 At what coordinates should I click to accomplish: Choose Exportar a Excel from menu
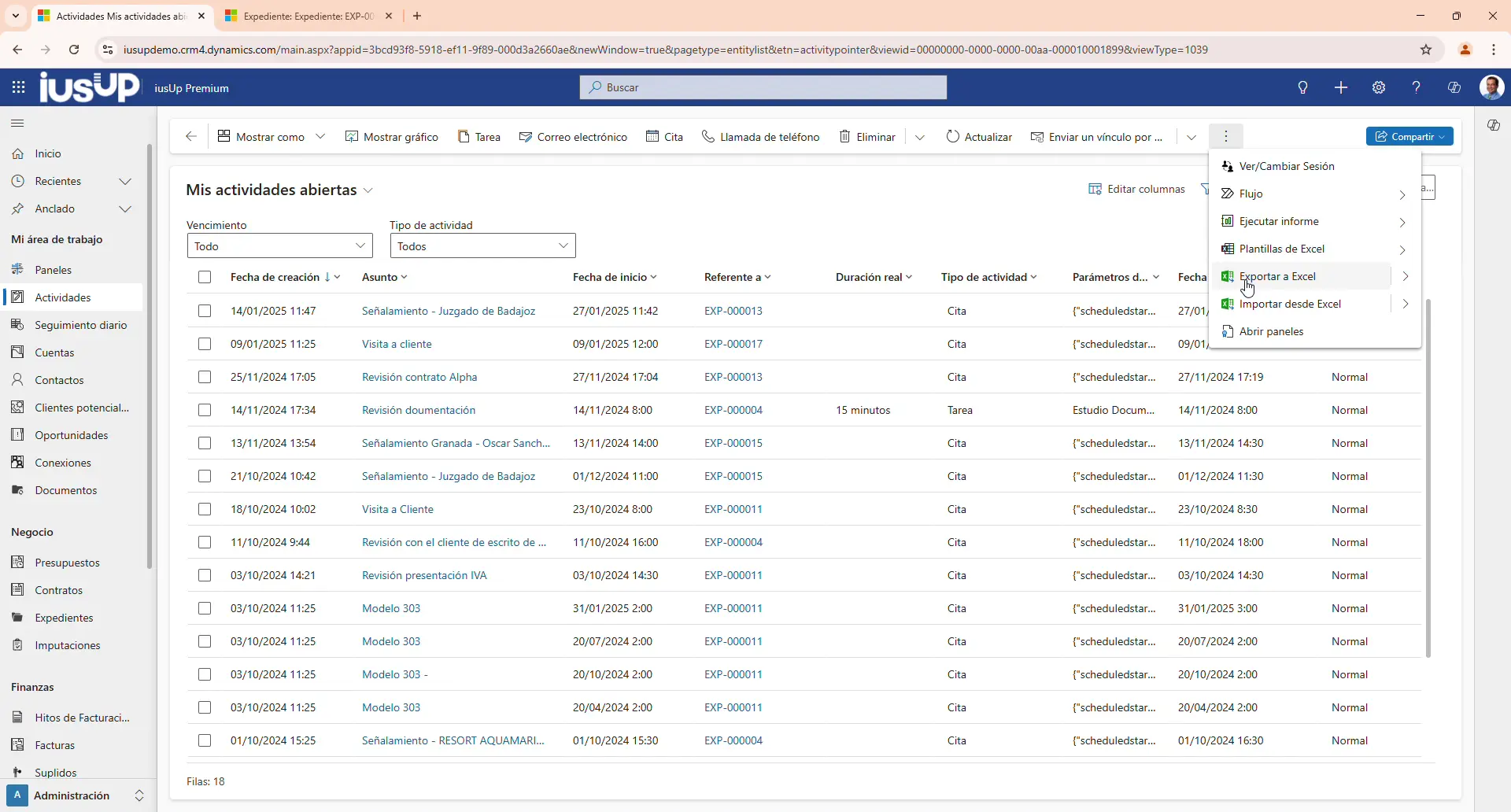1277,276
